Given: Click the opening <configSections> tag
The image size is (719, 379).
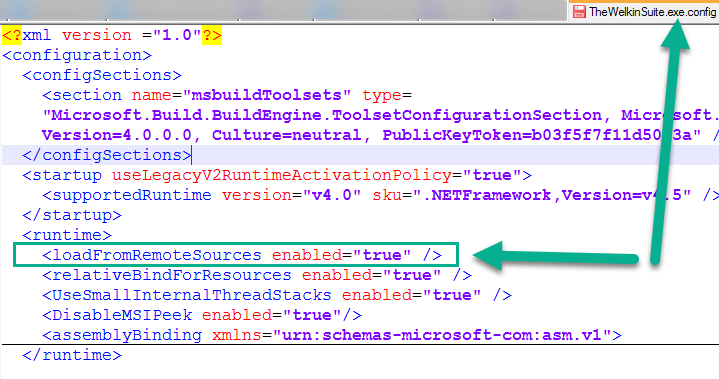Looking at the screenshot, I should click(x=102, y=75).
